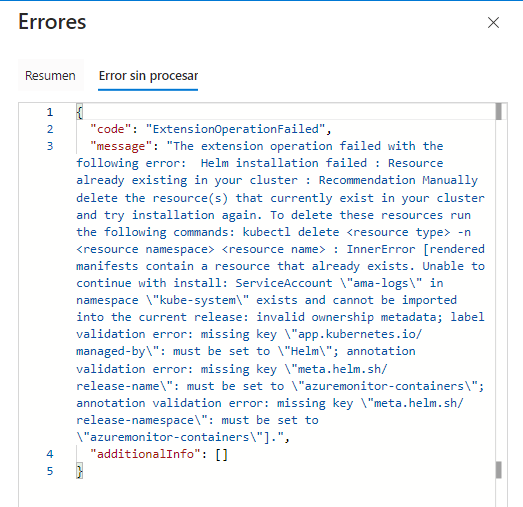Click the text "kube-system" in the message
The width and height of the screenshot is (523, 507).
(x=197, y=300)
